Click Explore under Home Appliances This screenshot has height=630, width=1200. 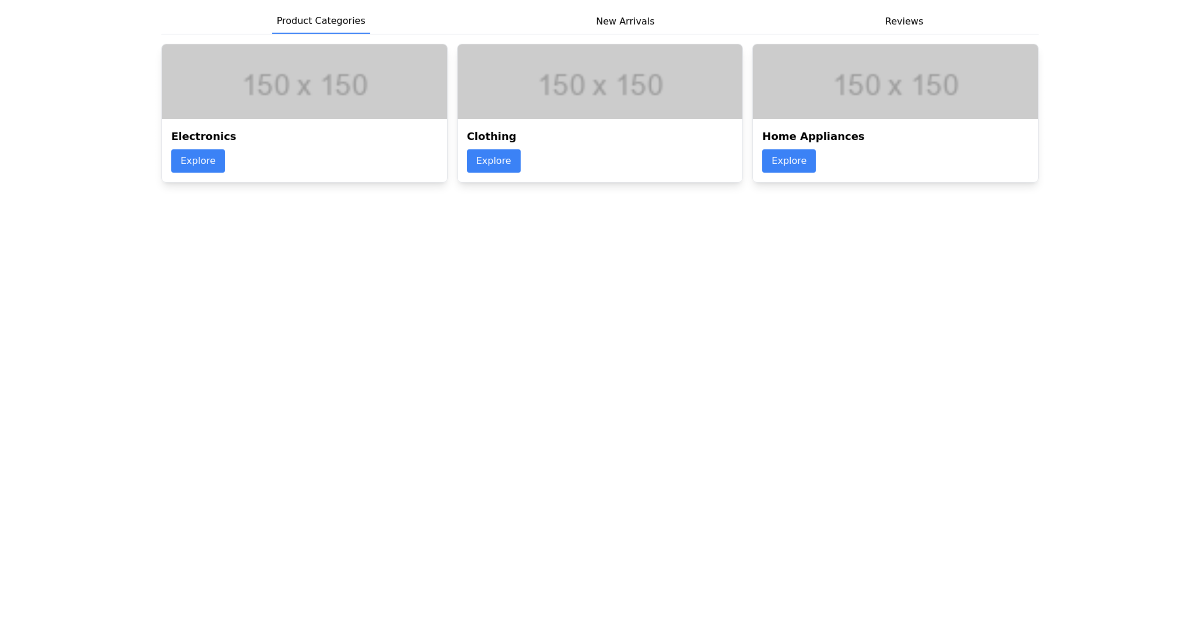(788, 160)
